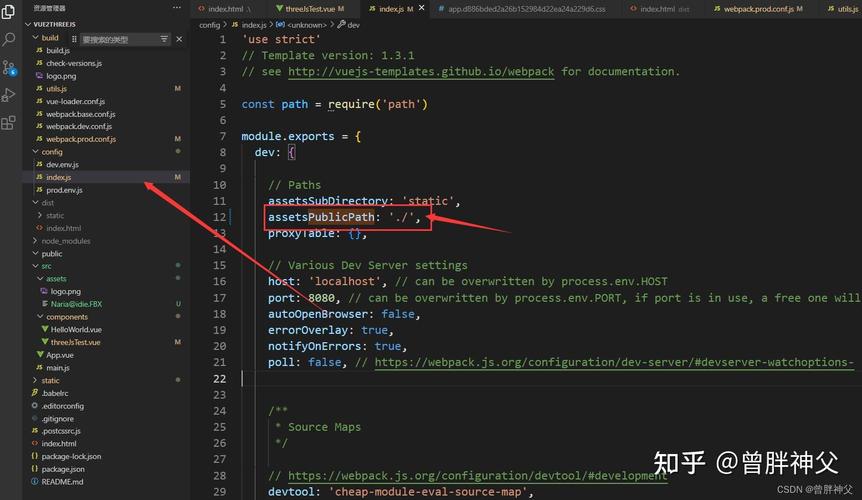Open the Explorer view in activity bar
The image size is (862, 500).
click(x=9, y=12)
